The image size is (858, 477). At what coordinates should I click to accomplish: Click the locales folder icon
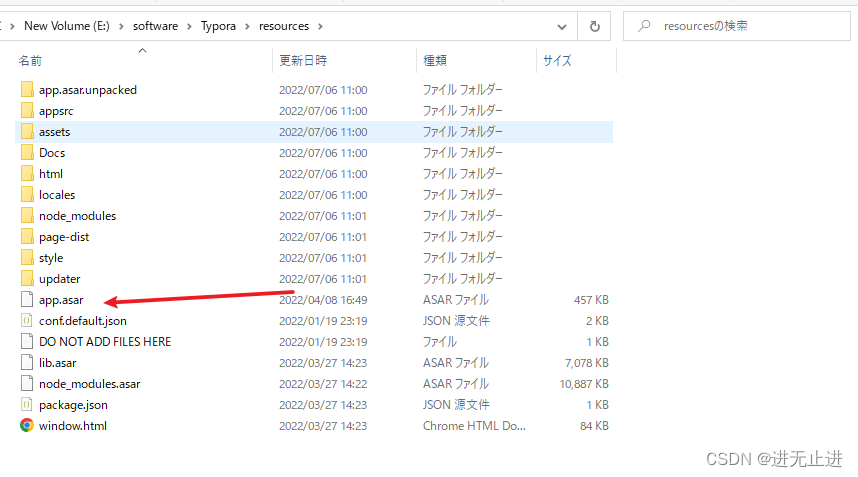(27, 194)
